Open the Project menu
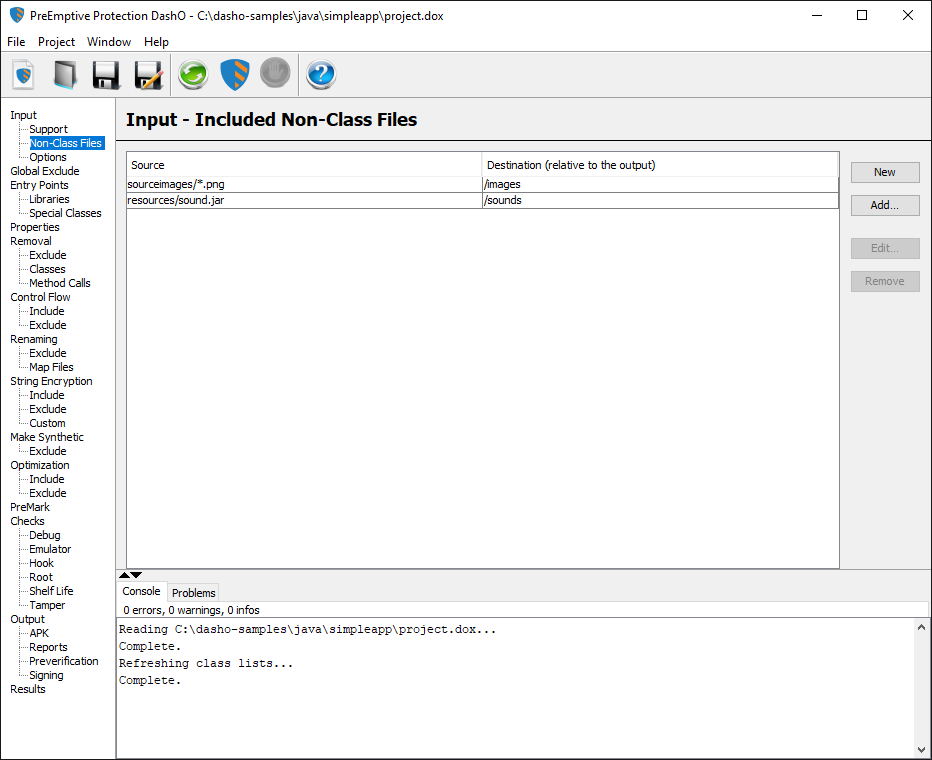 pyautogui.click(x=56, y=42)
